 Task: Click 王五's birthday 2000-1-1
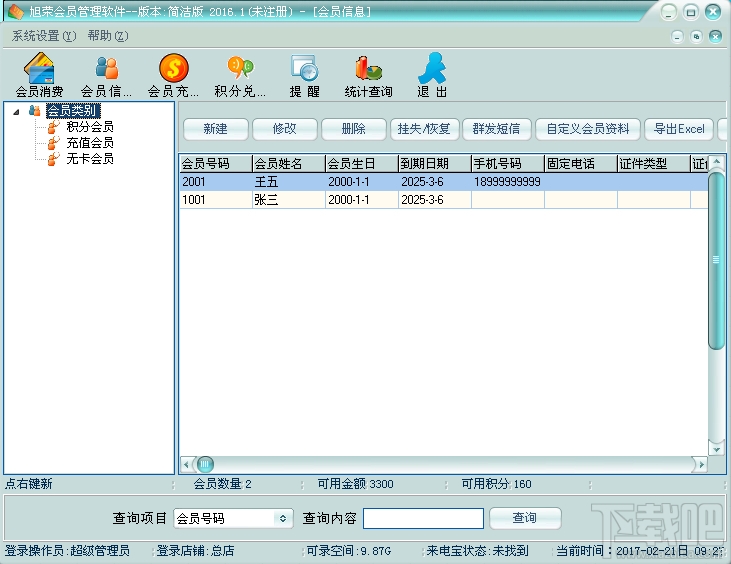click(362, 182)
